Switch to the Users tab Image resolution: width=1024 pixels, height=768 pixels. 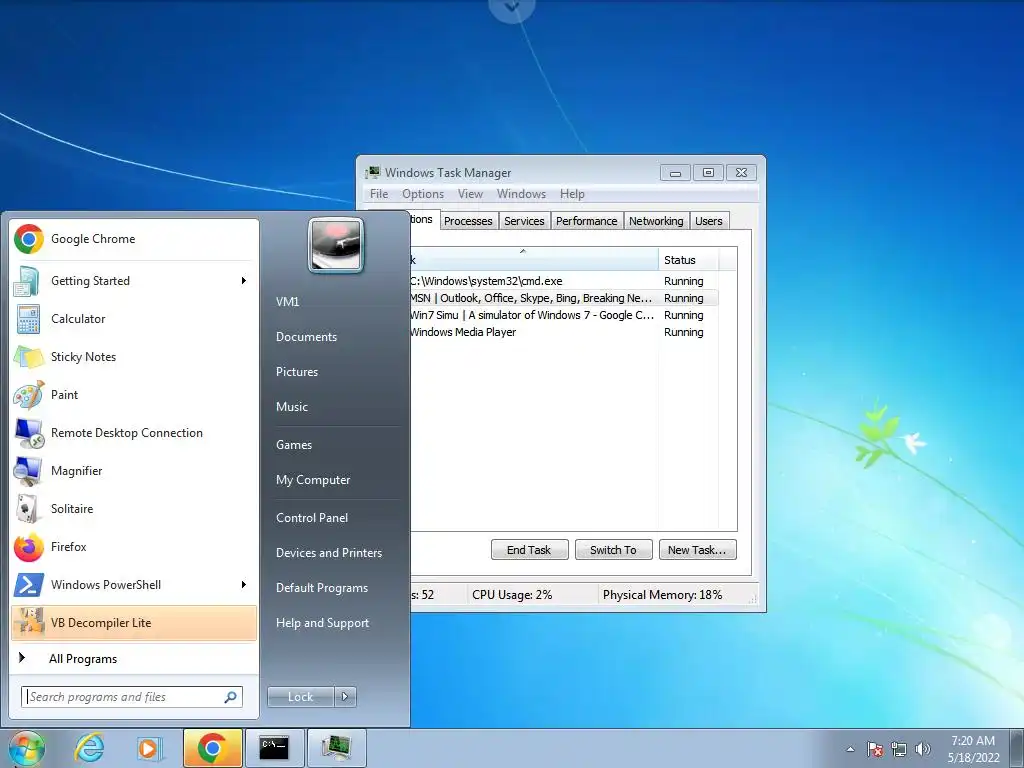point(709,221)
